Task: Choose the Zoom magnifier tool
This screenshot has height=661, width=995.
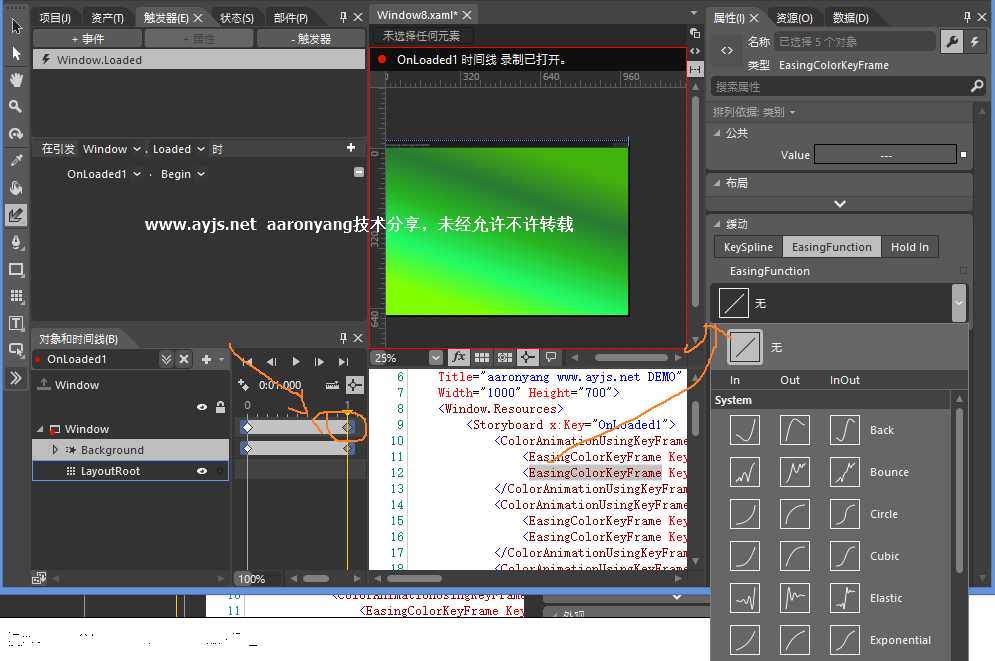Action: pos(16,106)
